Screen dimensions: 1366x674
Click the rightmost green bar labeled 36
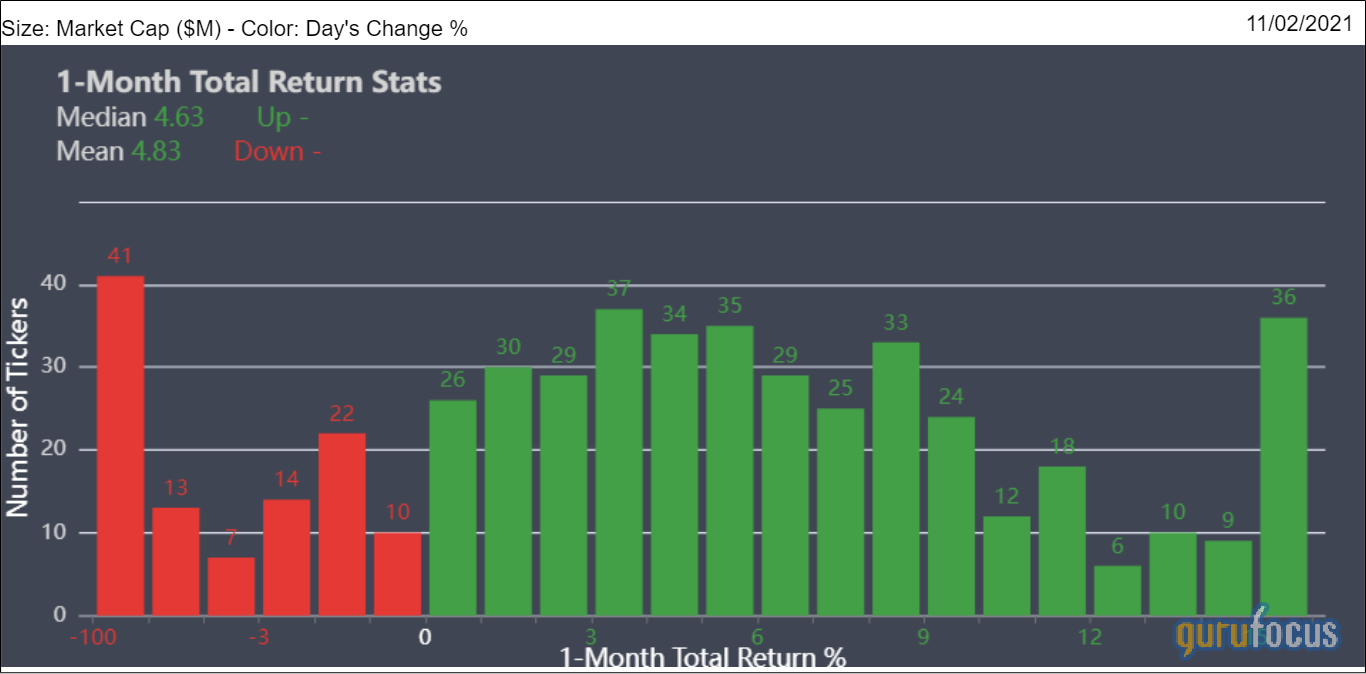[1283, 466]
